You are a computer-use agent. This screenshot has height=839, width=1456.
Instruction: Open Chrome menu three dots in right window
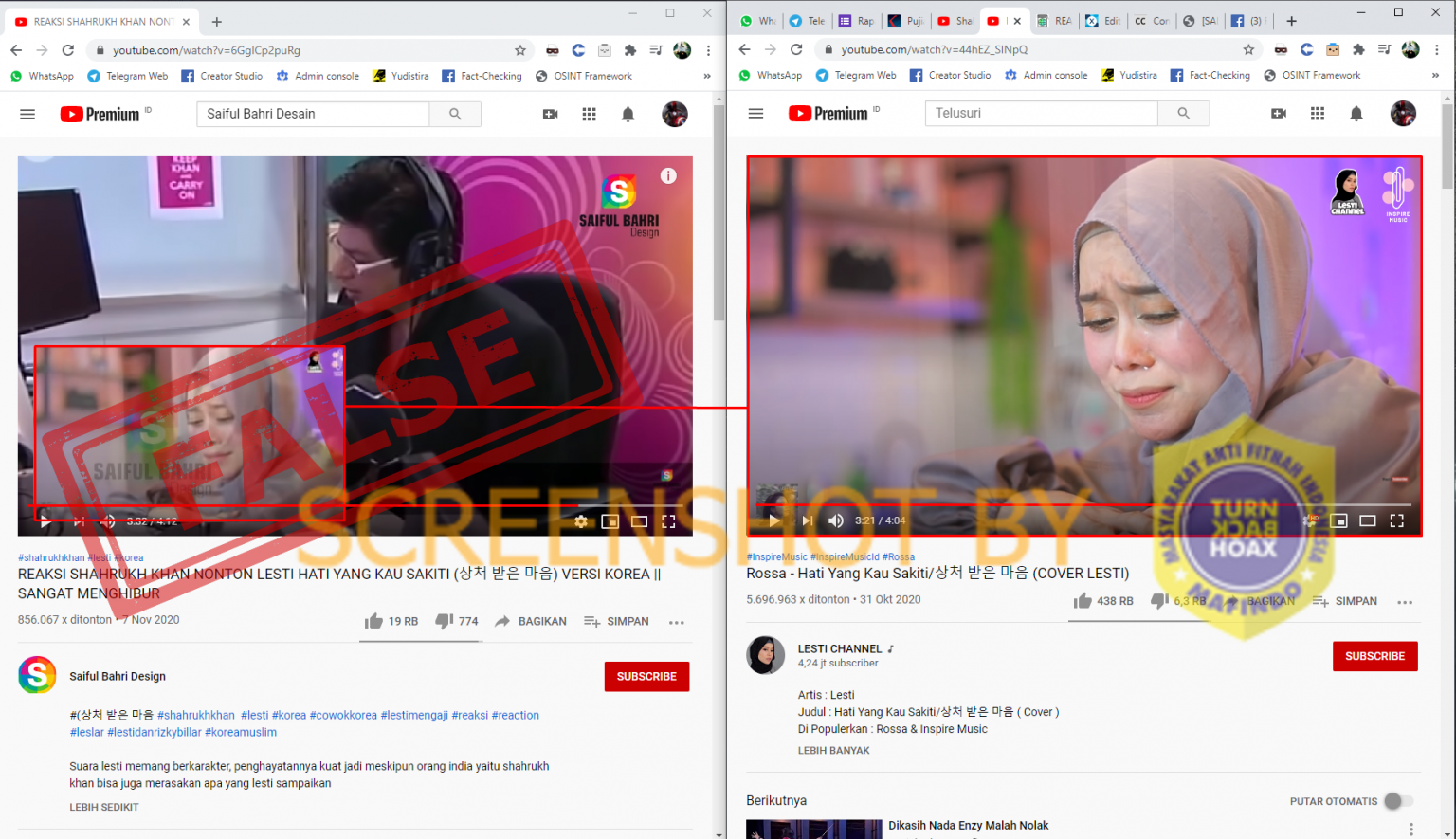coord(1437,49)
